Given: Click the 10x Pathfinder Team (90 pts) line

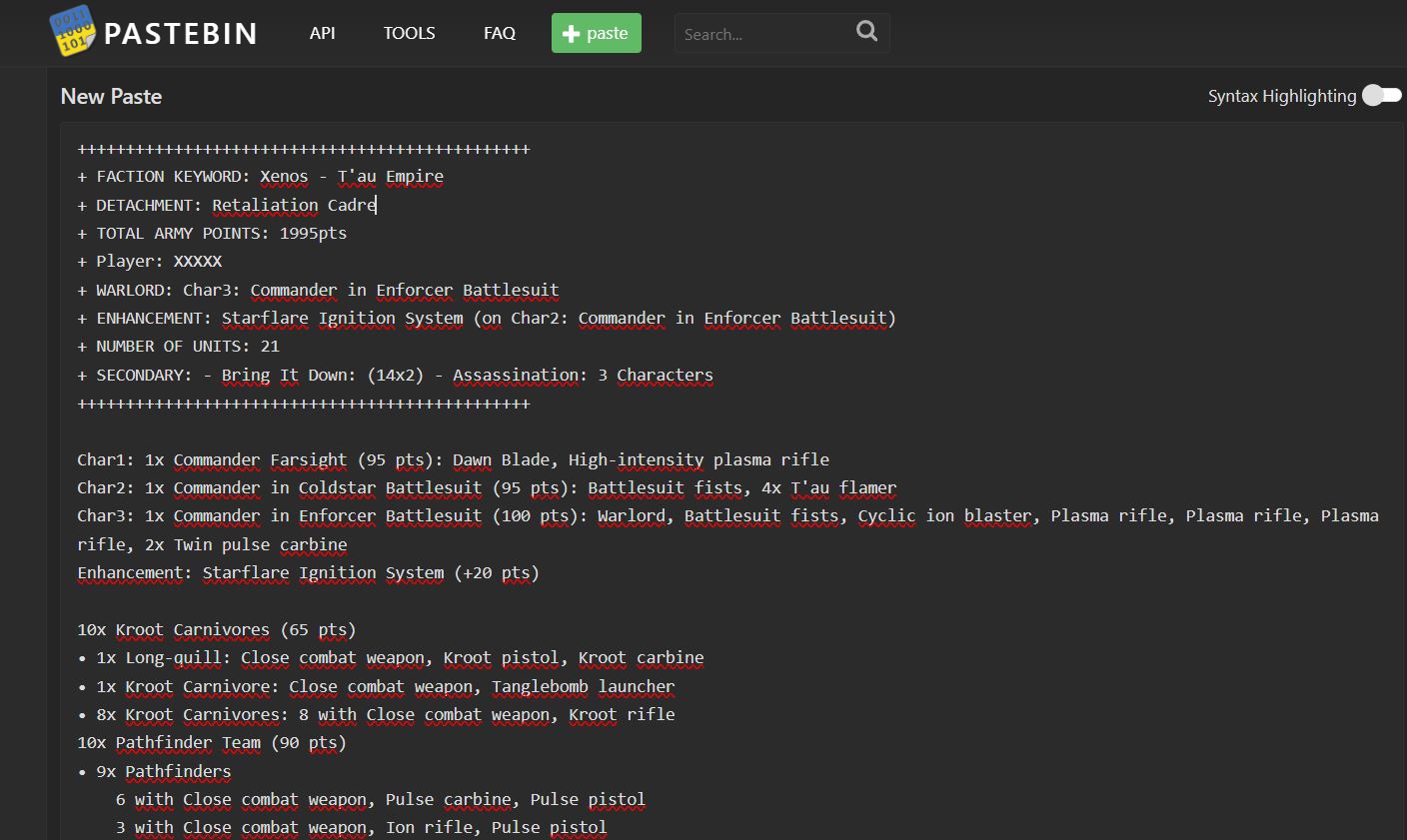Looking at the screenshot, I should pos(212,742).
